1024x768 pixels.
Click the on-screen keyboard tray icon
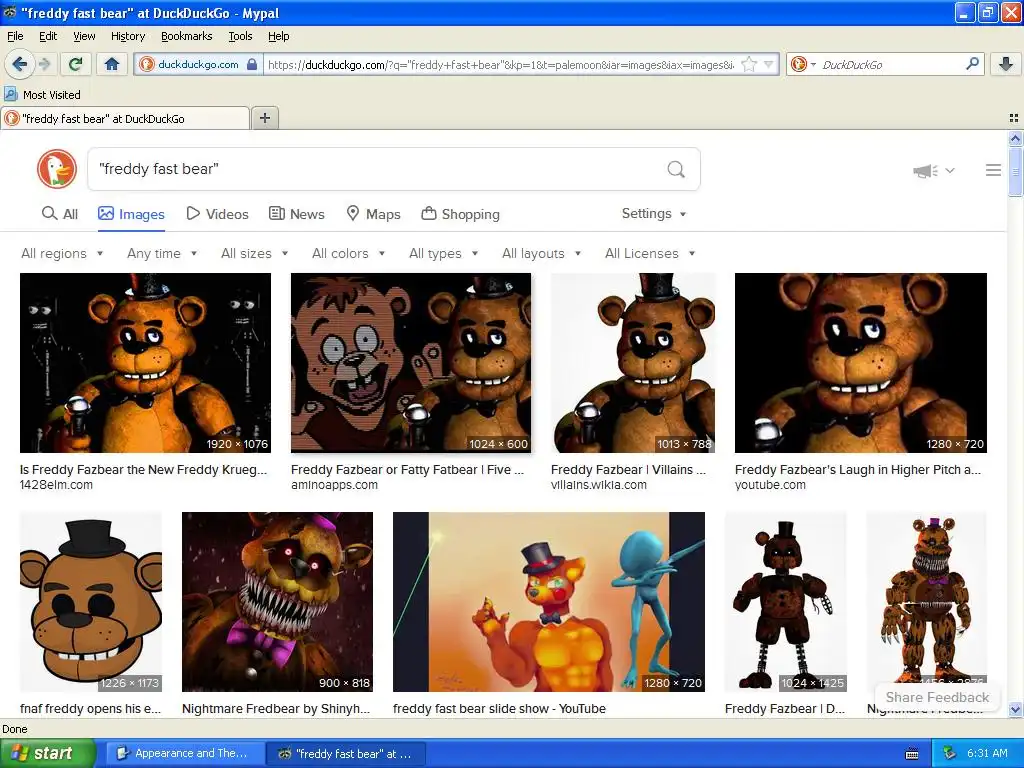(x=912, y=754)
